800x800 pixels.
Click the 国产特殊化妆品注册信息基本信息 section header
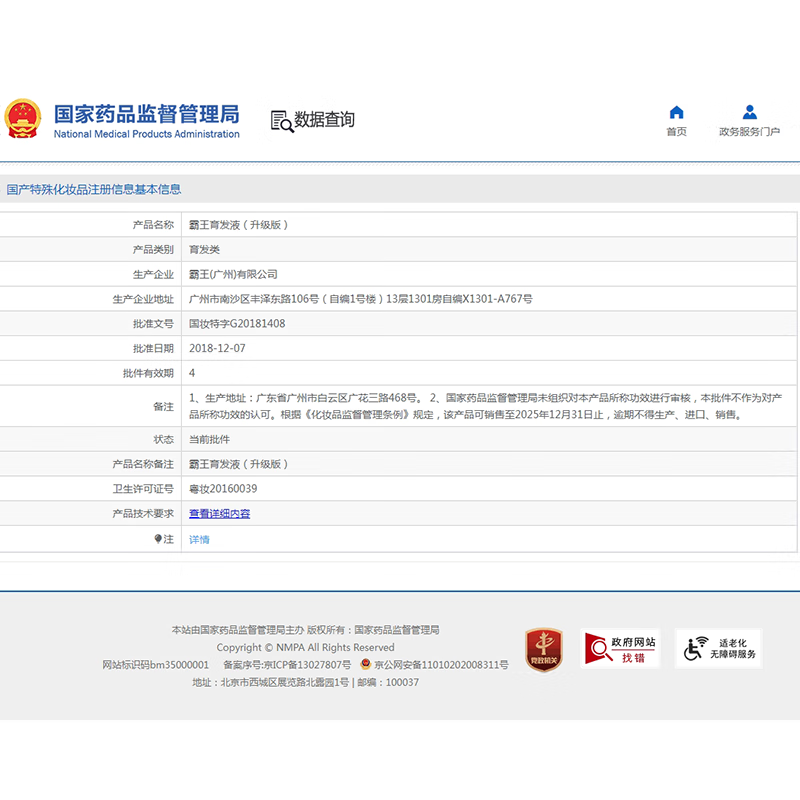(x=94, y=189)
